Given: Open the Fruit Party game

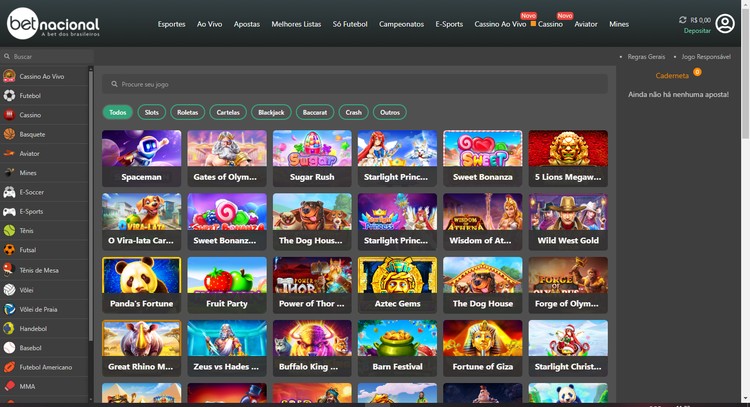Looking at the screenshot, I should point(227,285).
